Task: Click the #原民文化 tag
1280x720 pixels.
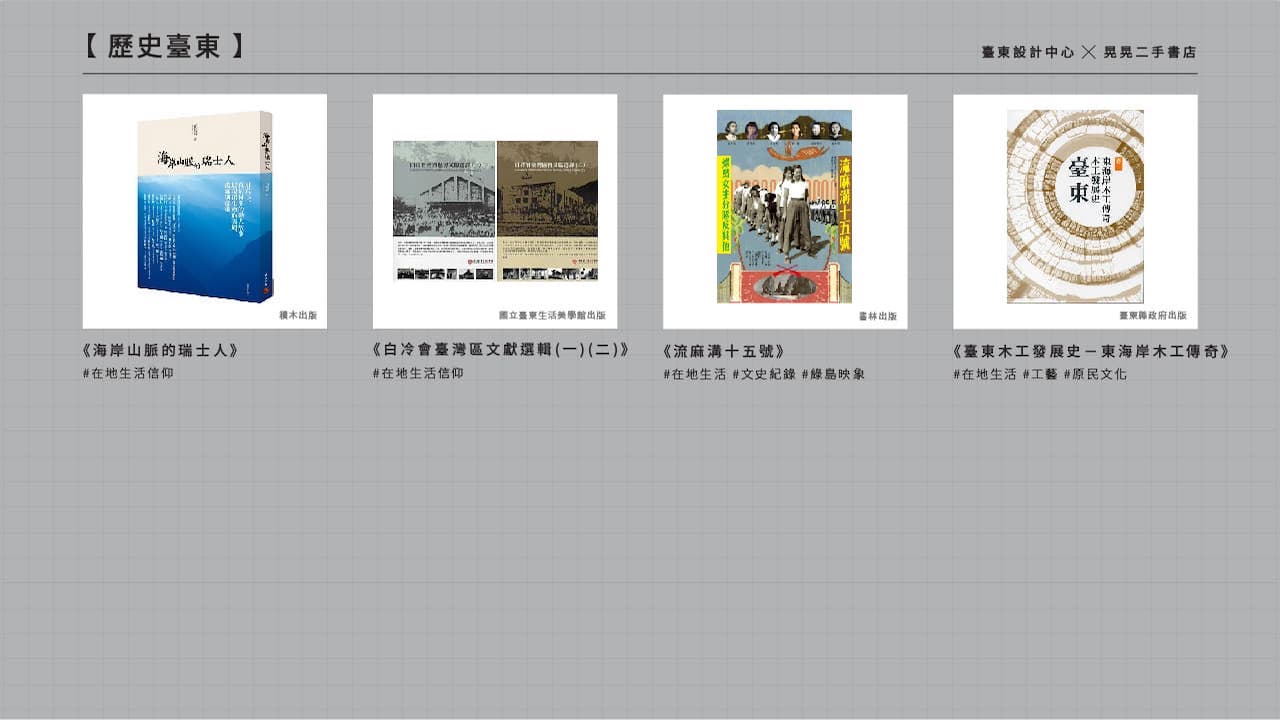Action: click(x=1095, y=374)
